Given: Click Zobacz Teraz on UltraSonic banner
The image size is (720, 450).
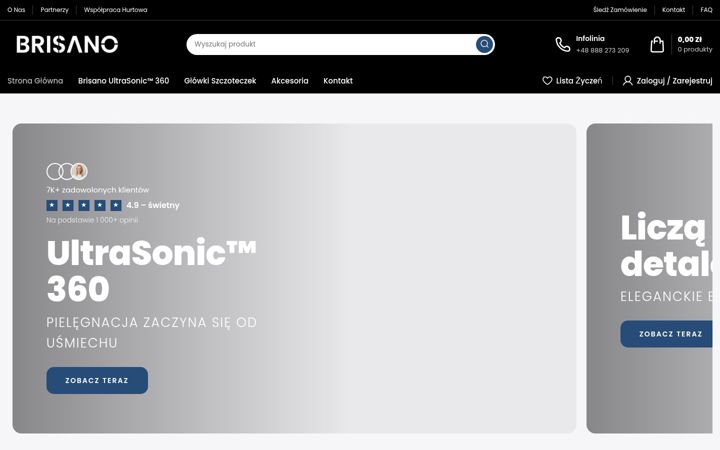Looking at the screenshot, I should tap(97, 380).
